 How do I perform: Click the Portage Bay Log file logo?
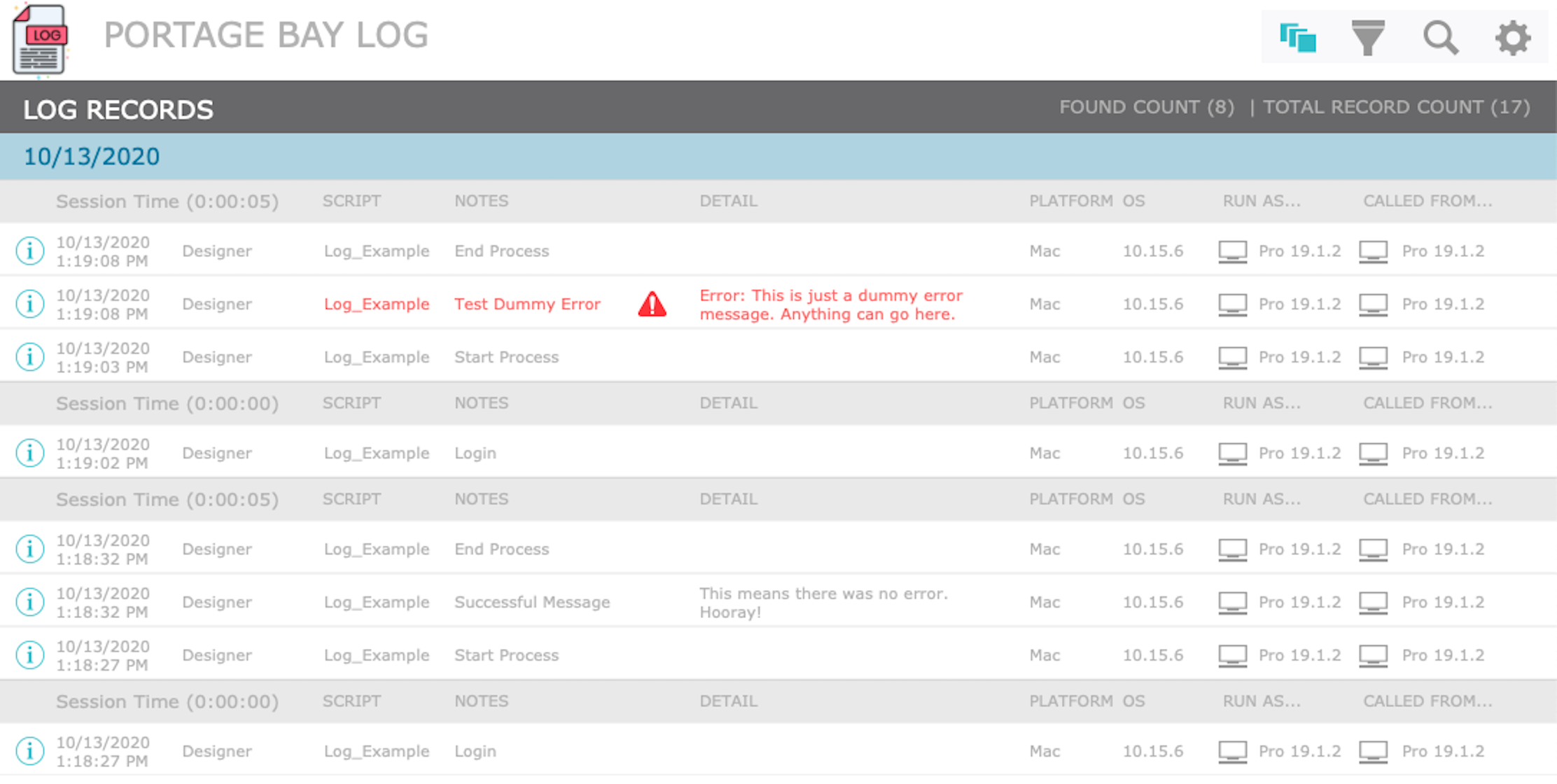[x=41, y=39]
